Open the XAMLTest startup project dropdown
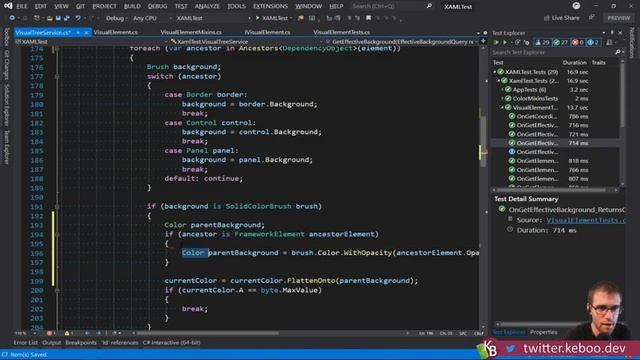 click(x=213, y=18)
